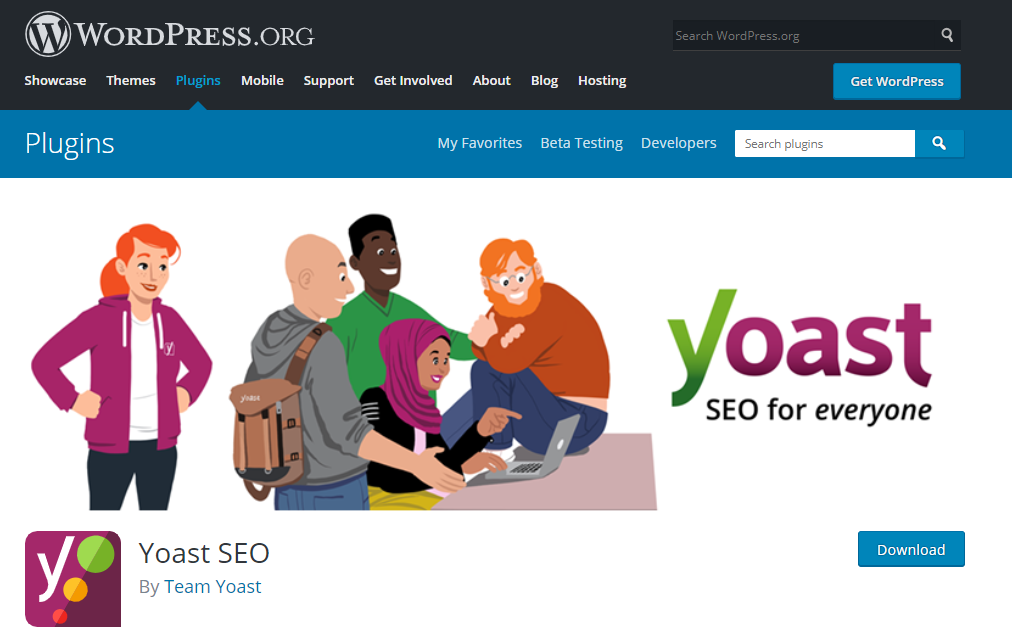Click the blue plugin search magnifier button
The width and height of the screenshot is (1012, 644).
(939, 143)
